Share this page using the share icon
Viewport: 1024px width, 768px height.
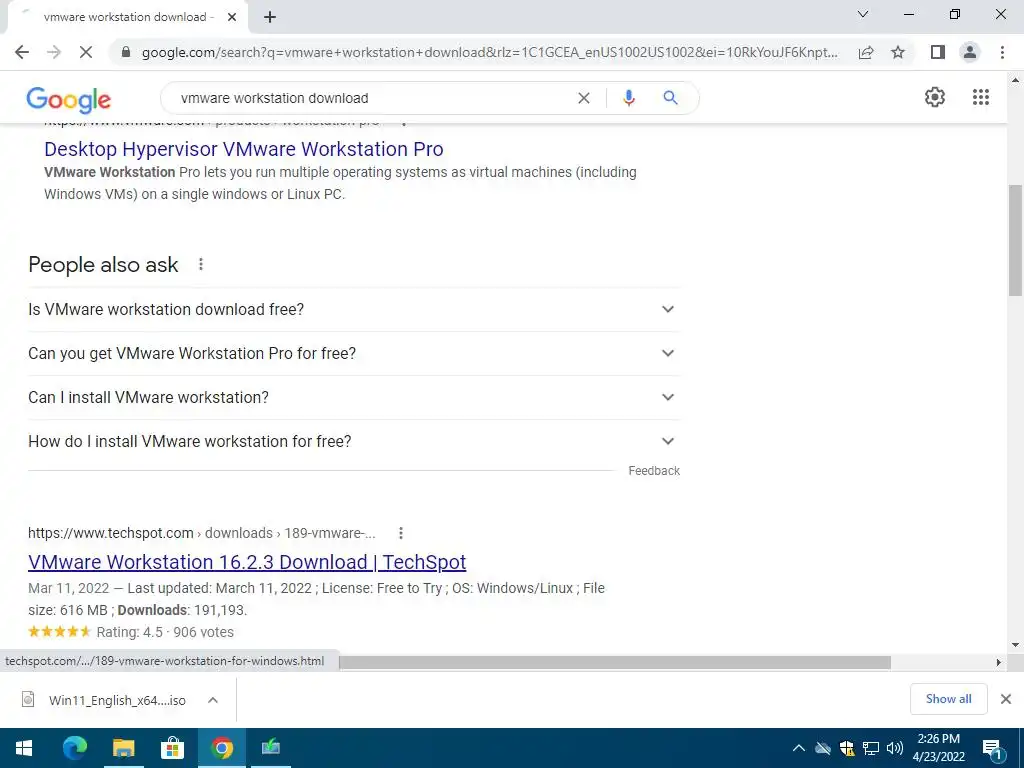pyautogui.click(x=866, y=52)
